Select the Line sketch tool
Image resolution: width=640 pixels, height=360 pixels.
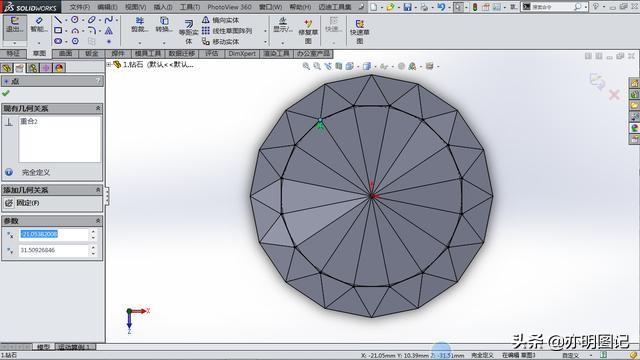pos(58,20)
